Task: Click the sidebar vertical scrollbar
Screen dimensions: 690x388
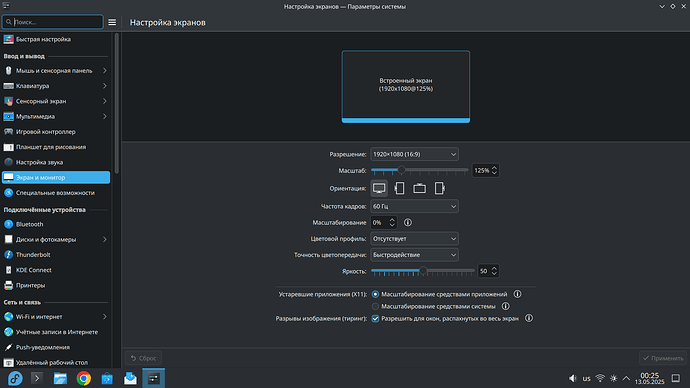Action: [117, 103]
